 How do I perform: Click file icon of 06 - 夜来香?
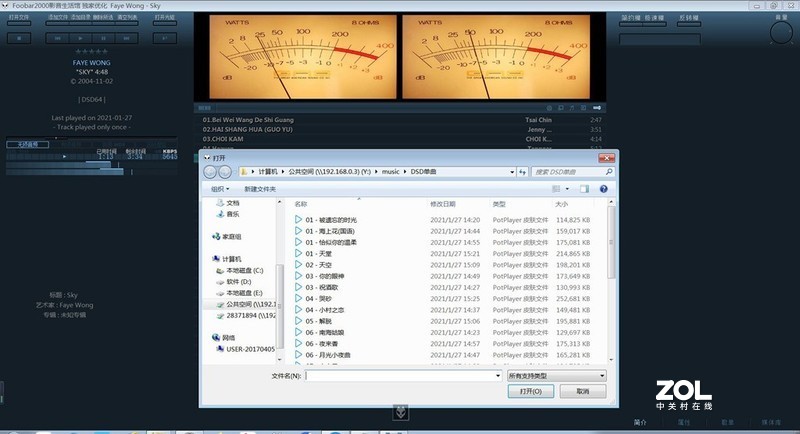click(298, 344)
